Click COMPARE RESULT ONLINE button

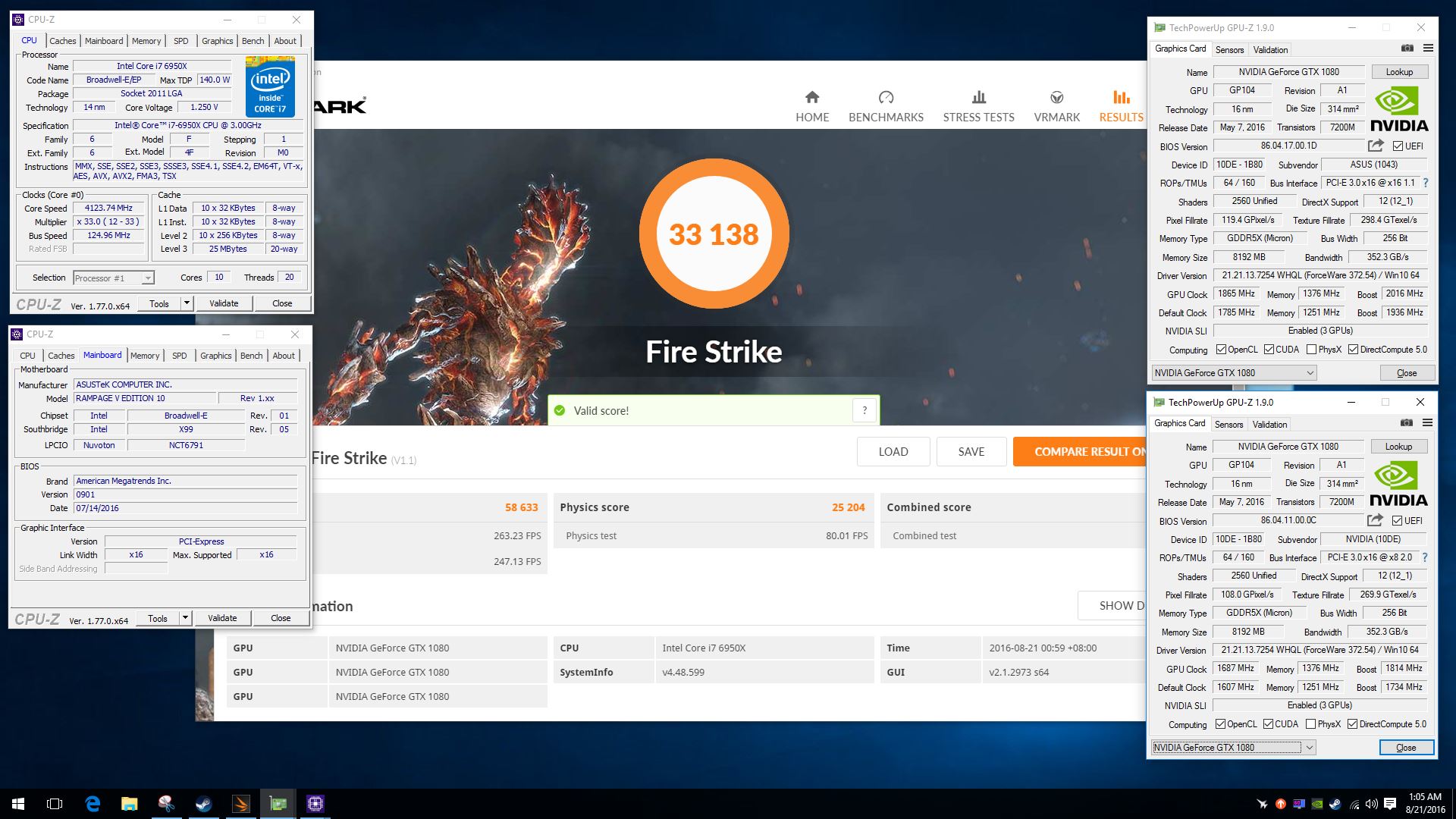[1079, 451]
